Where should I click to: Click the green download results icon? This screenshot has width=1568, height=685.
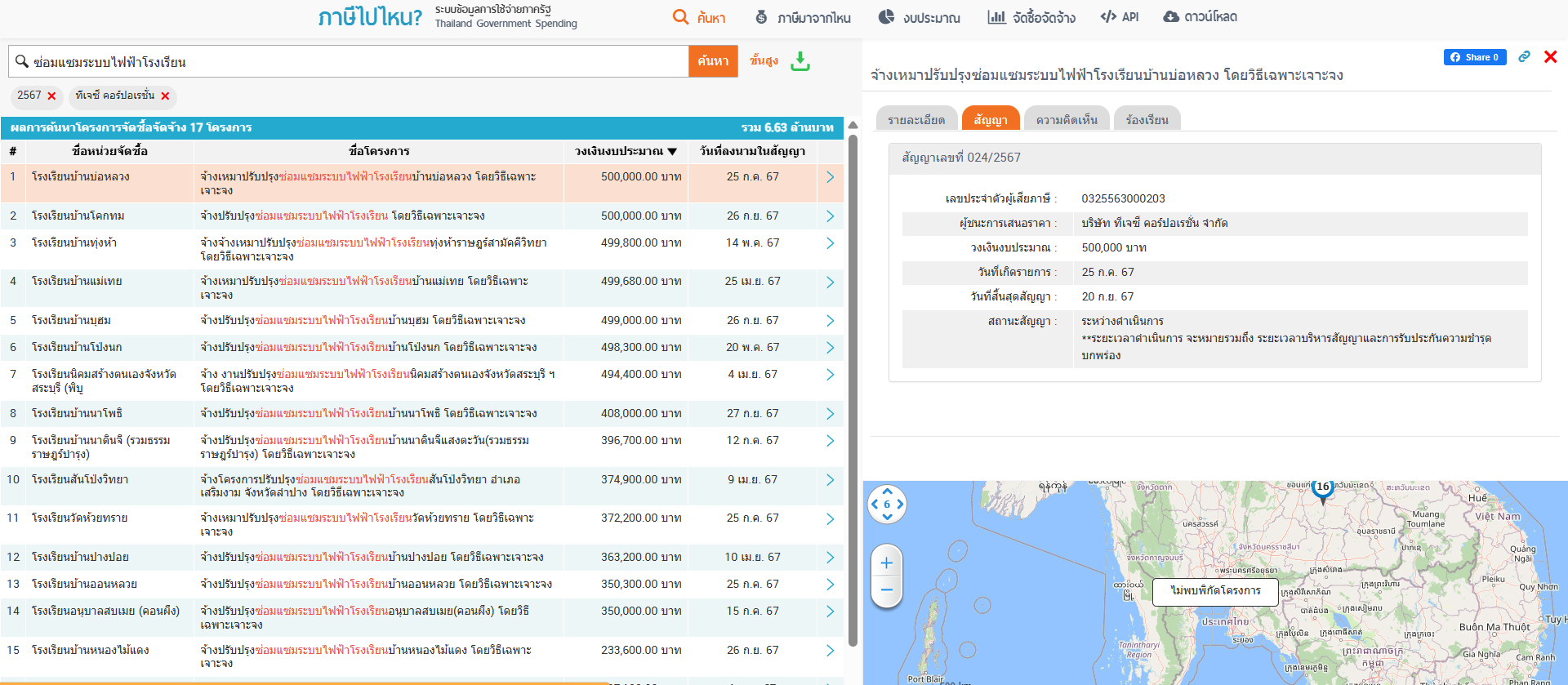(x=800, y=61)
